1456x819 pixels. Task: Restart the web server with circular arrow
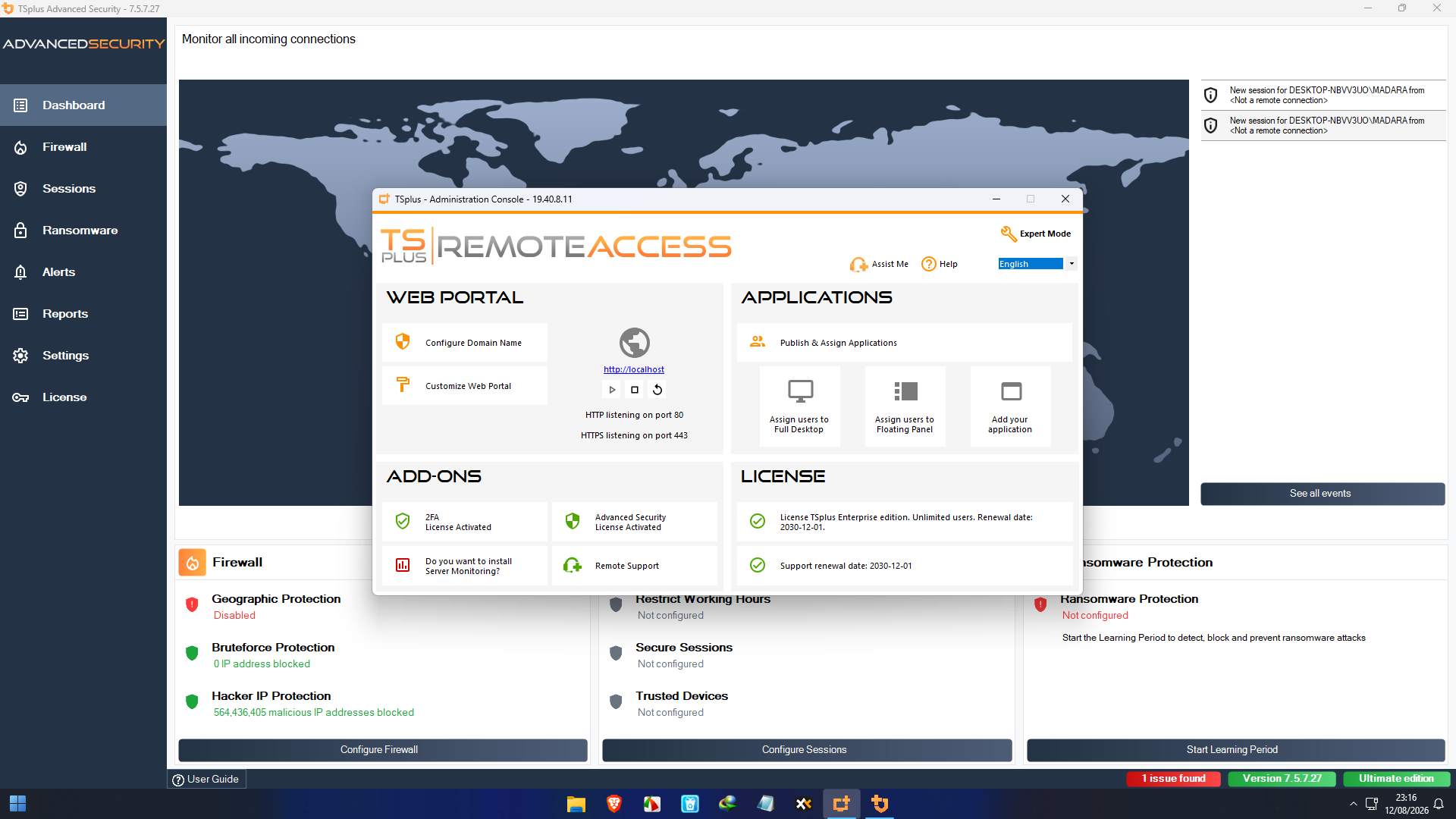[x=657, y=390]
